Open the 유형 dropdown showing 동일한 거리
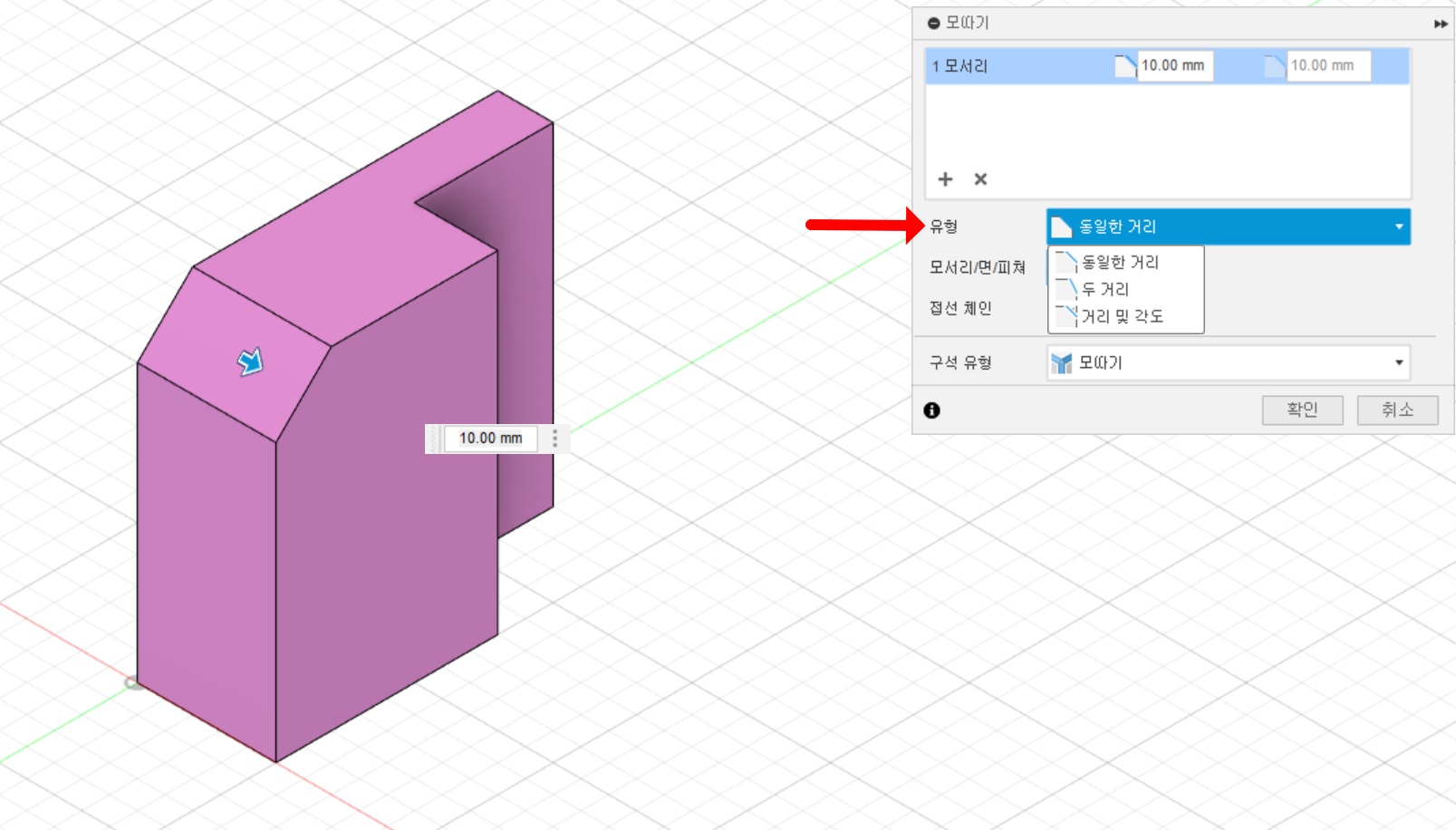1456x830 pixels. (x=1229, y=227)
